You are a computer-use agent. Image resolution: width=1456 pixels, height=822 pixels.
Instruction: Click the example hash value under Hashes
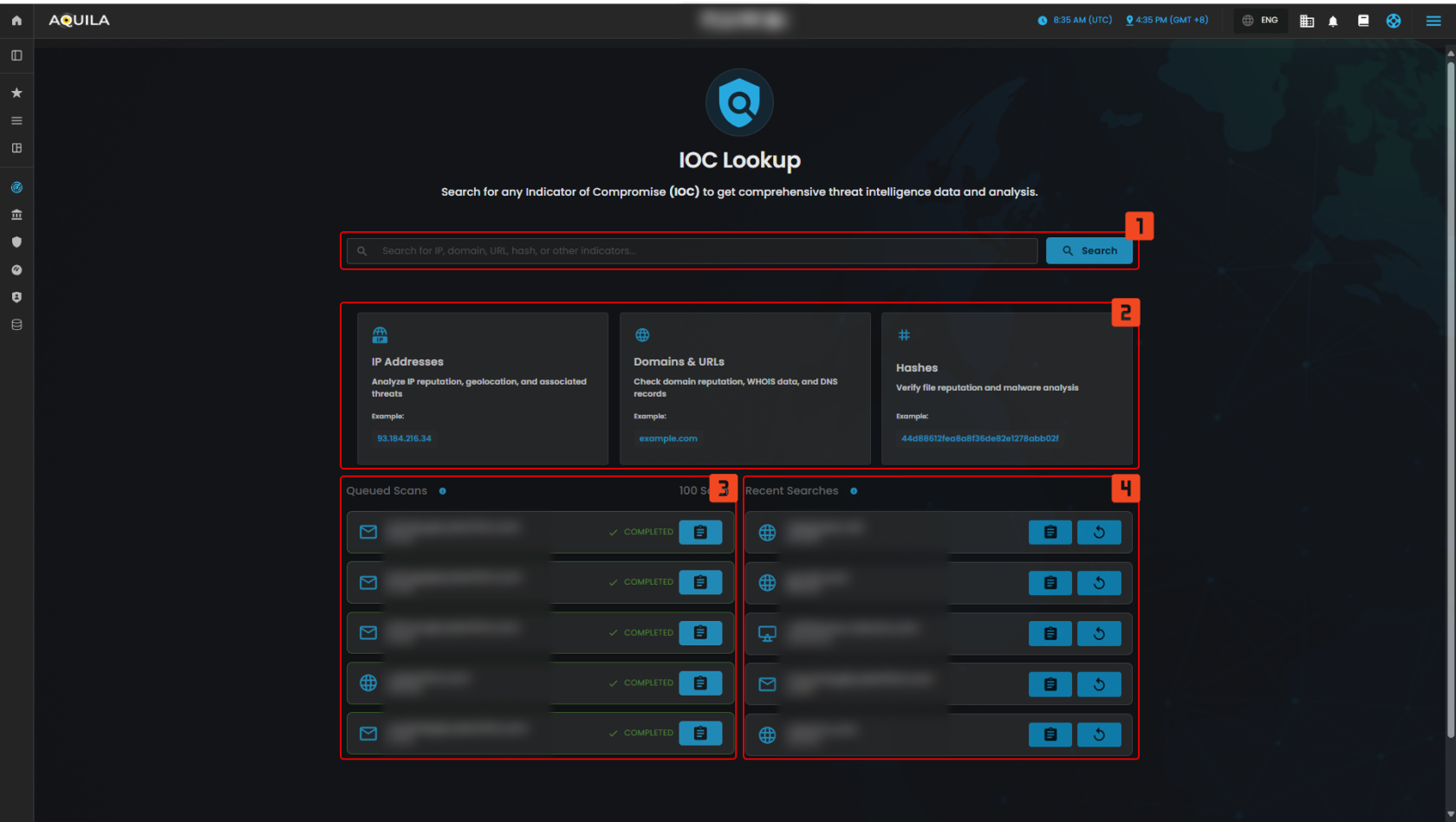click(979, 438)
